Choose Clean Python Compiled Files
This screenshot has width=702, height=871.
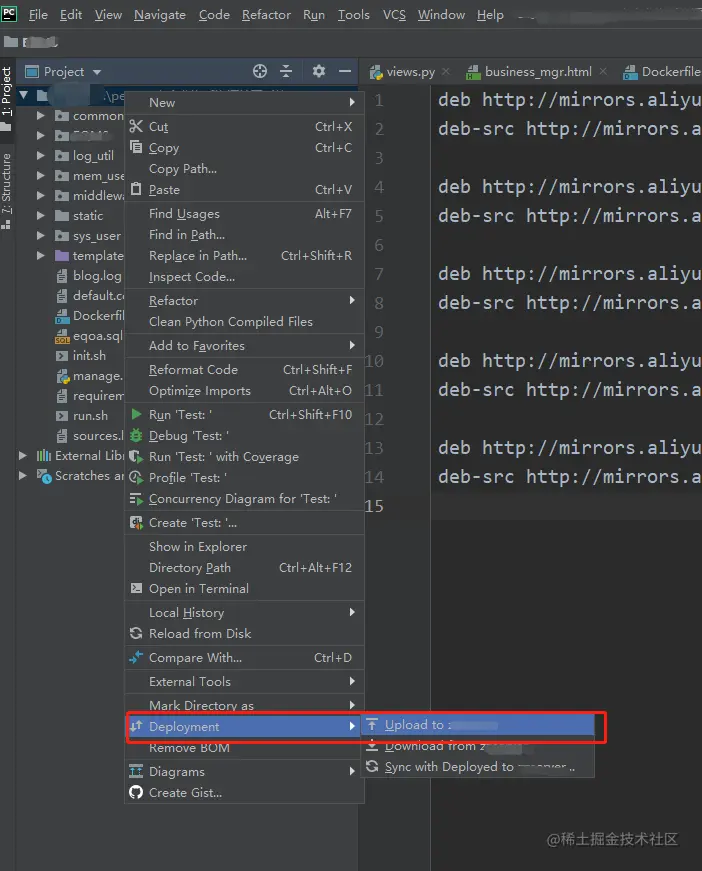coord(244,322)
